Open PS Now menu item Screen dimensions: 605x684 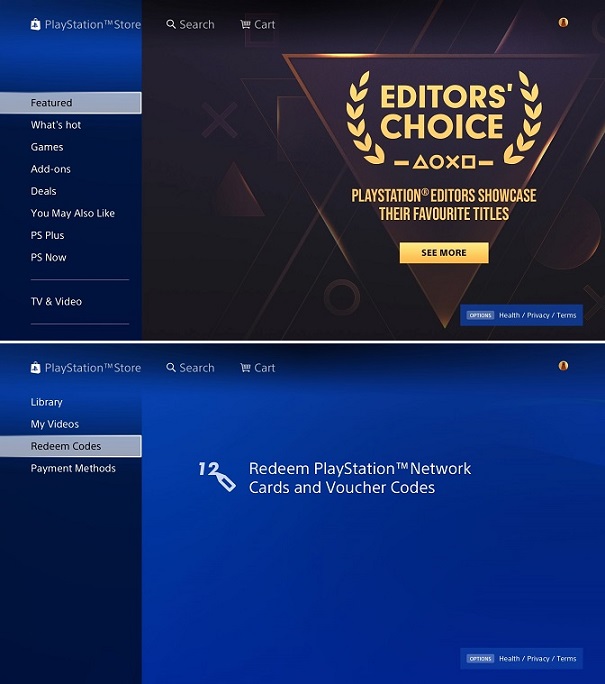point(48,257)
